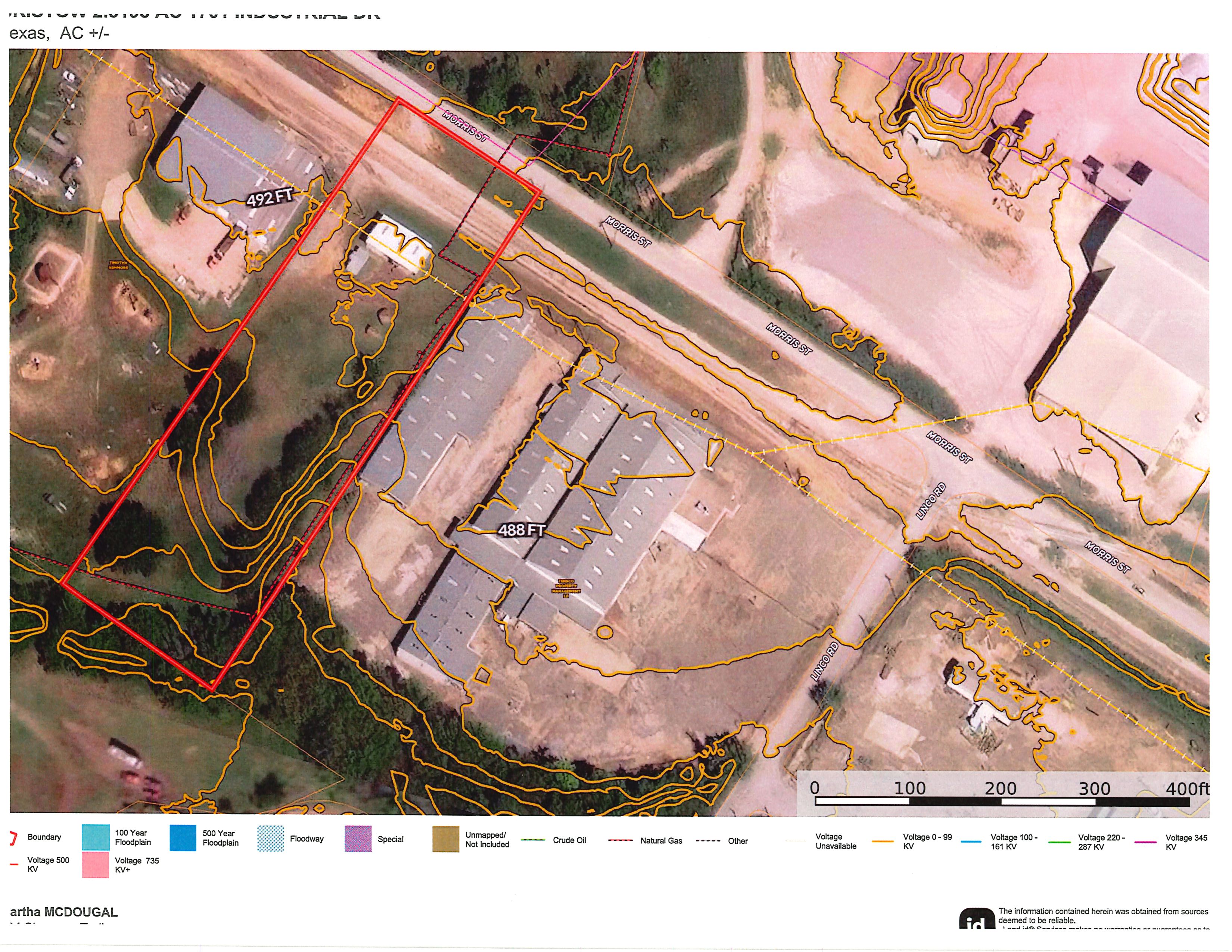Click the red Voltage 500 KV line symbol

pos(13,864)
